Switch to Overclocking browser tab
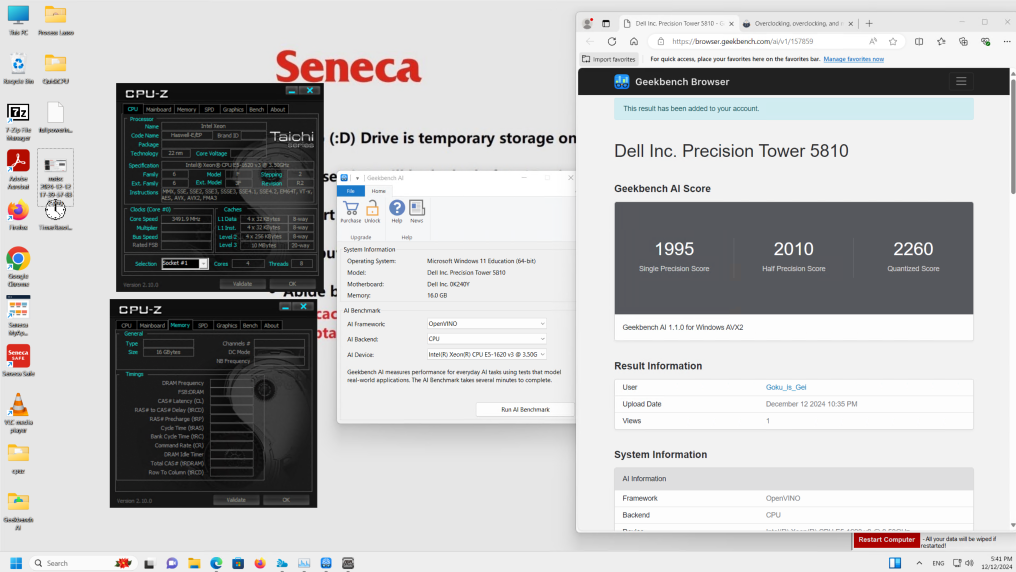The image size is (1016, 572). [x=798, y=23]
